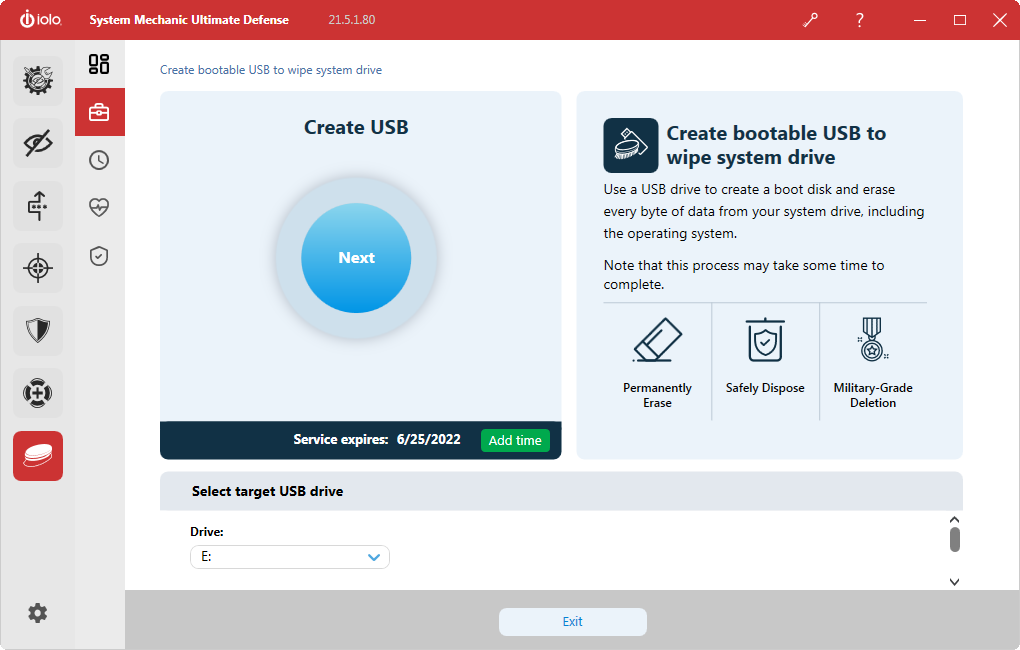Click the USB wipe brush icon
This screenshot has width=1020, height=650.
pyautogui.click(x=630, y=145)
